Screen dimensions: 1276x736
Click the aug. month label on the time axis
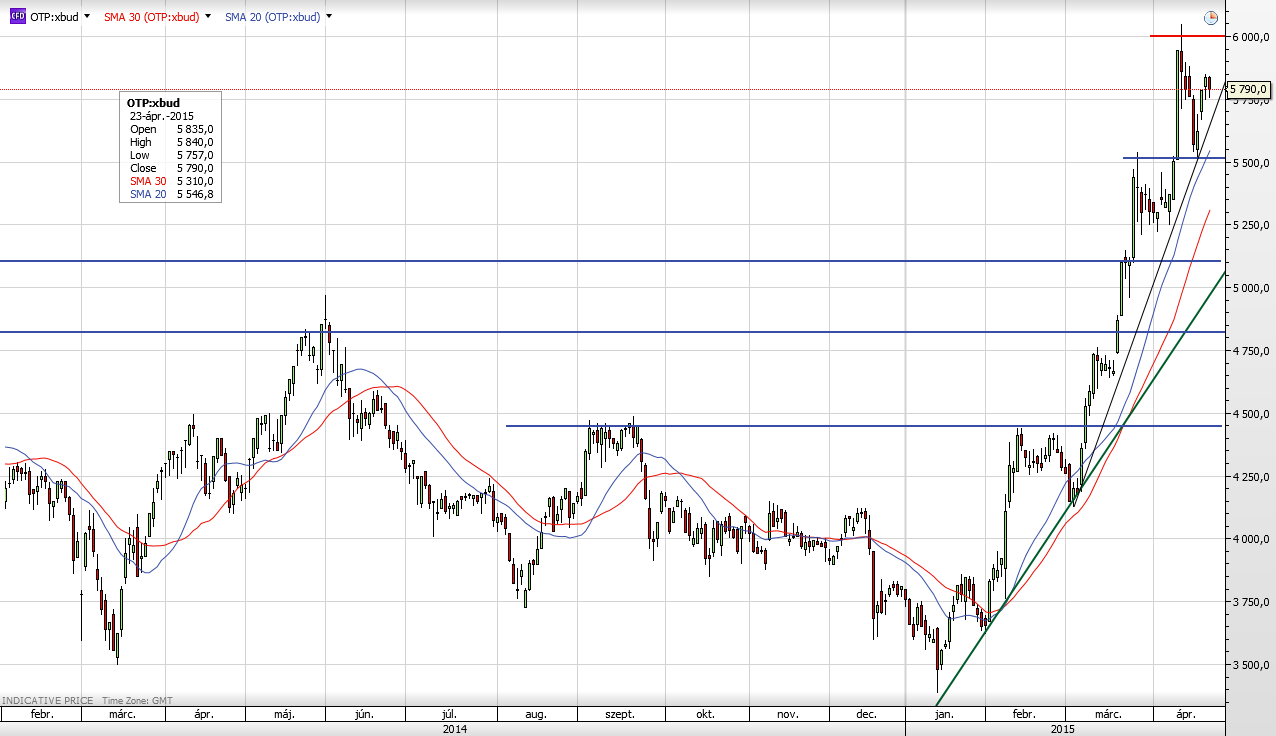(x=535, y=715)
